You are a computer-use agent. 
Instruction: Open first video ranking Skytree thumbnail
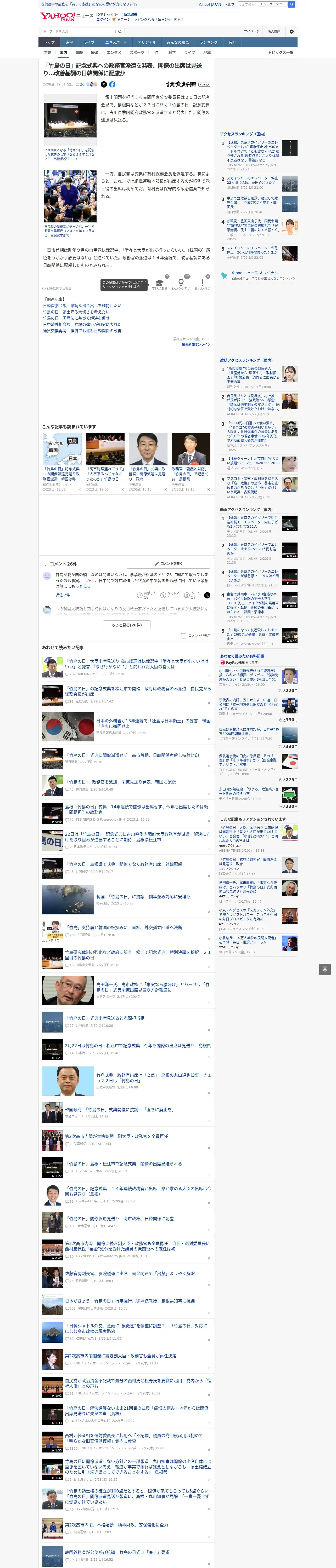(290, 523)
